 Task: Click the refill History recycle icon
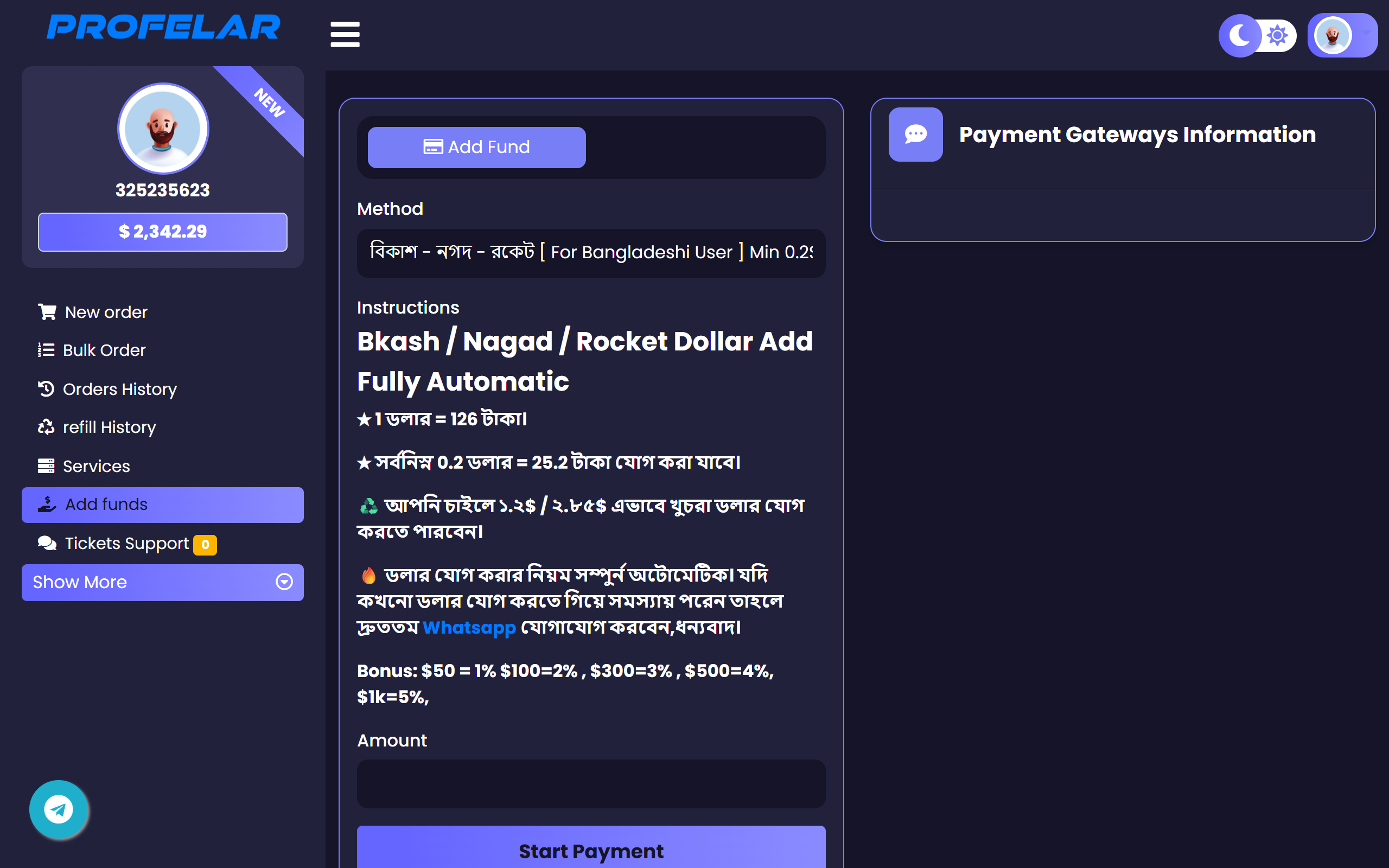(46, 426)
